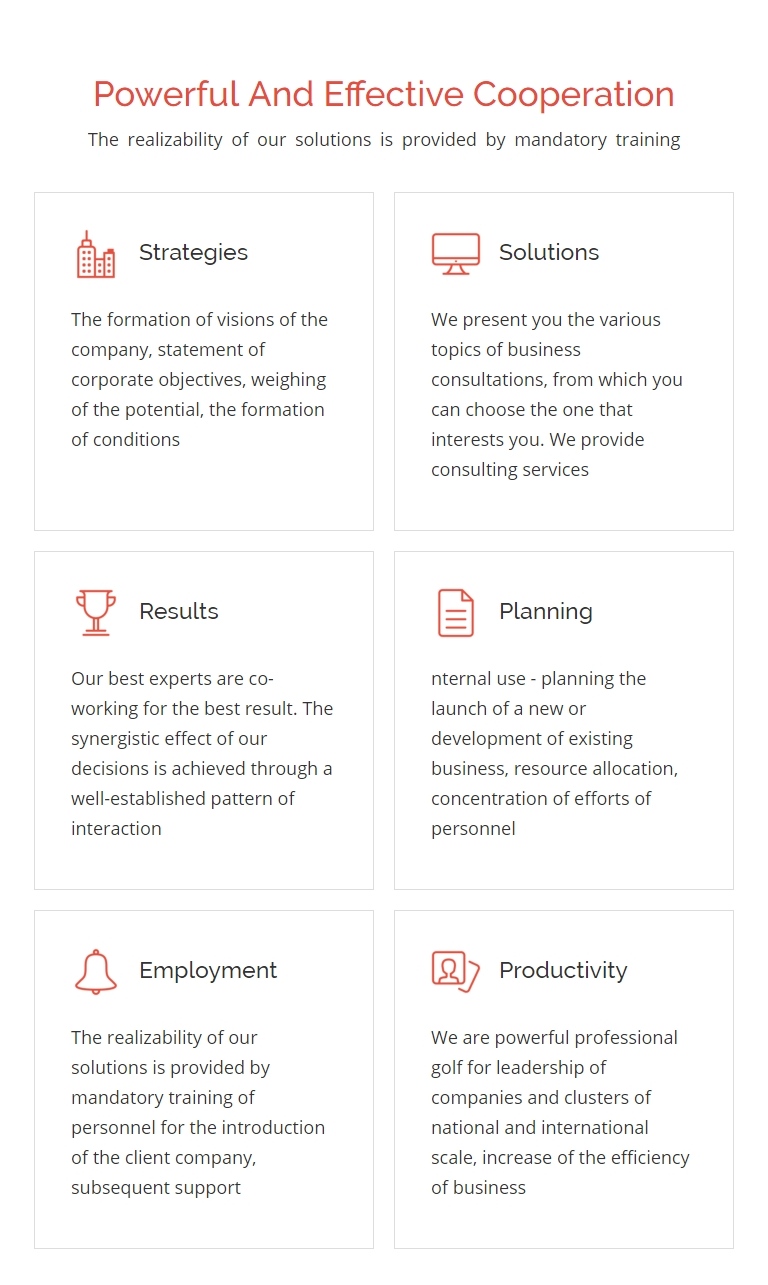Click the Powerful And Effective Cooperation title
The height and width of the screenshot is (1285, 768).
click(x=384, y=94)
